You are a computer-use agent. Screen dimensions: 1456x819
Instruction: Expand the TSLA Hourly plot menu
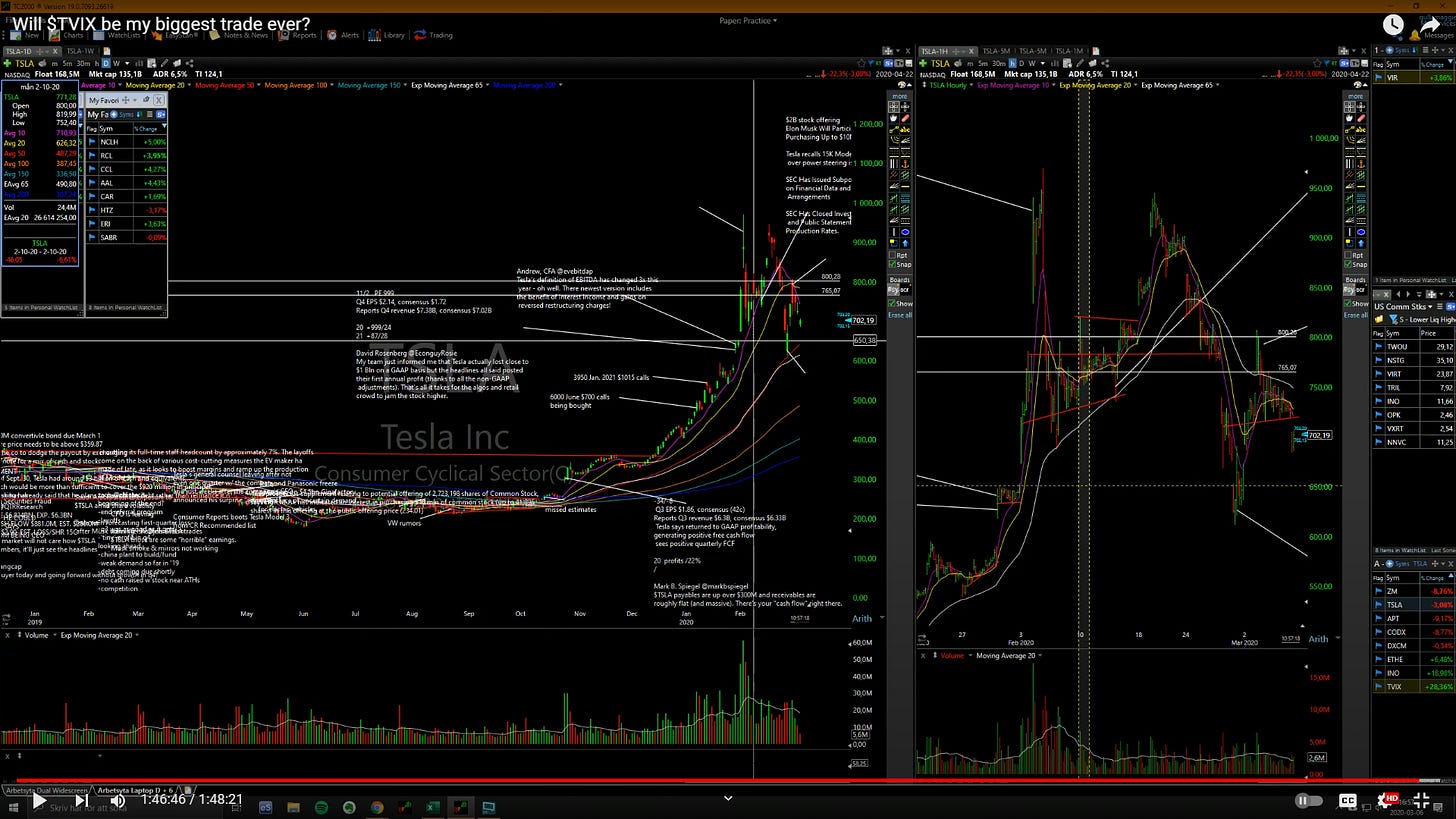coord(971,85)
